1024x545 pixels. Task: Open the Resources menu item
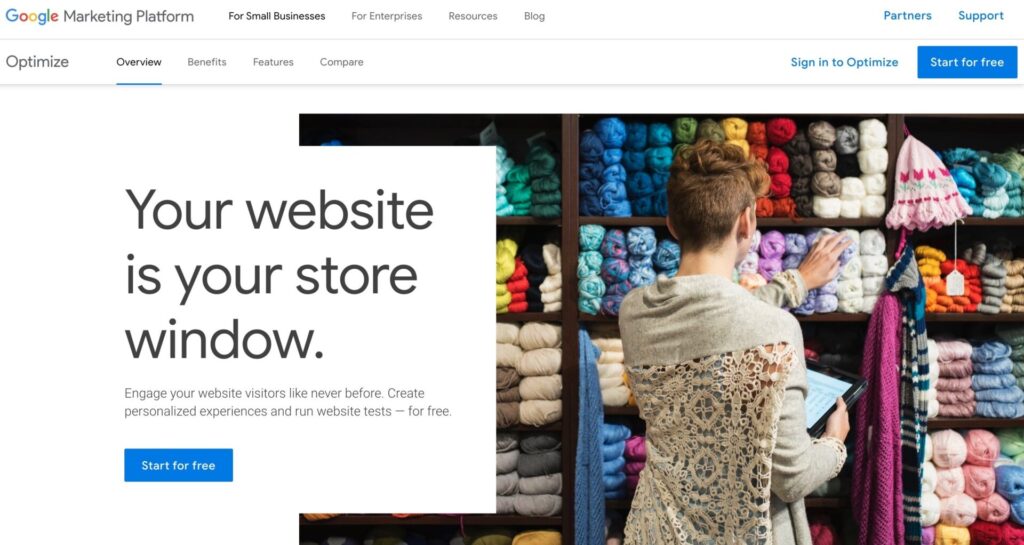(x=473, y=16)
